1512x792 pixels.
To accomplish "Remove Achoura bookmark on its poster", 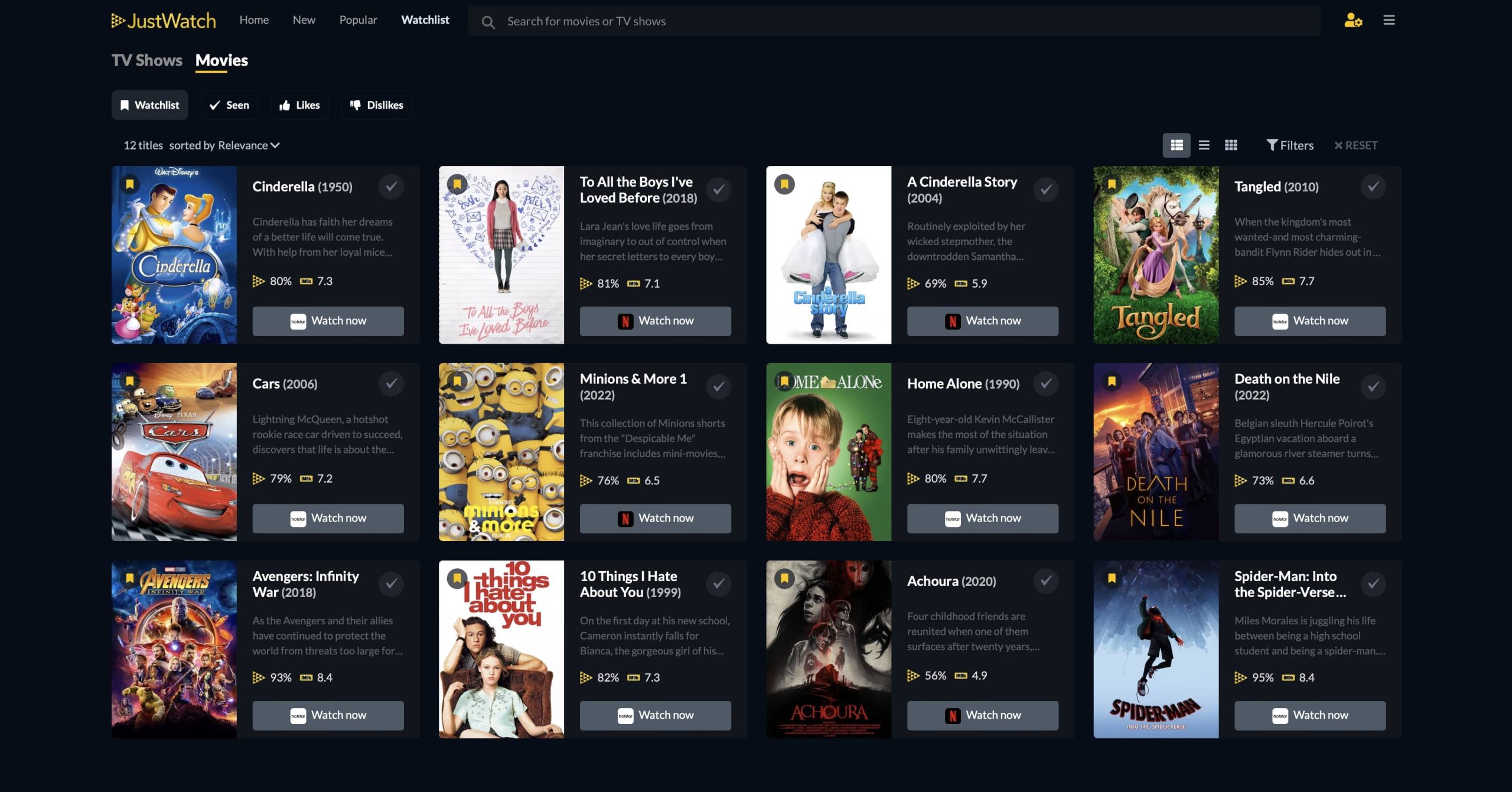I will (x=784, y=579).
